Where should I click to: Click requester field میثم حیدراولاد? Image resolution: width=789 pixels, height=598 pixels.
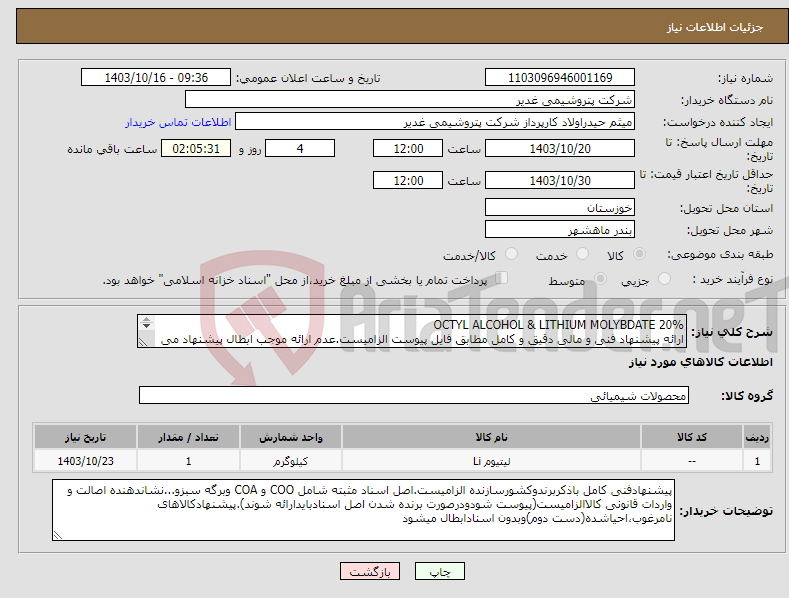pos(435,122)
